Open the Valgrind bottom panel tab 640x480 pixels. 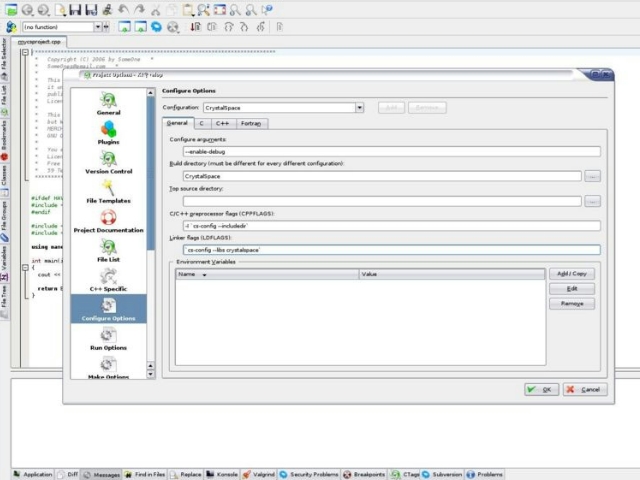260,474
